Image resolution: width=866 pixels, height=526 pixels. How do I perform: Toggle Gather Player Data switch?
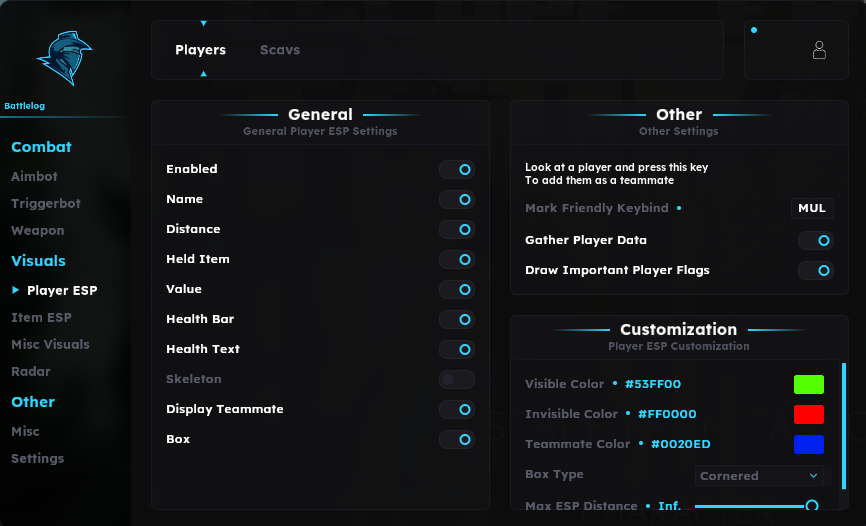[x=816, y=240]
